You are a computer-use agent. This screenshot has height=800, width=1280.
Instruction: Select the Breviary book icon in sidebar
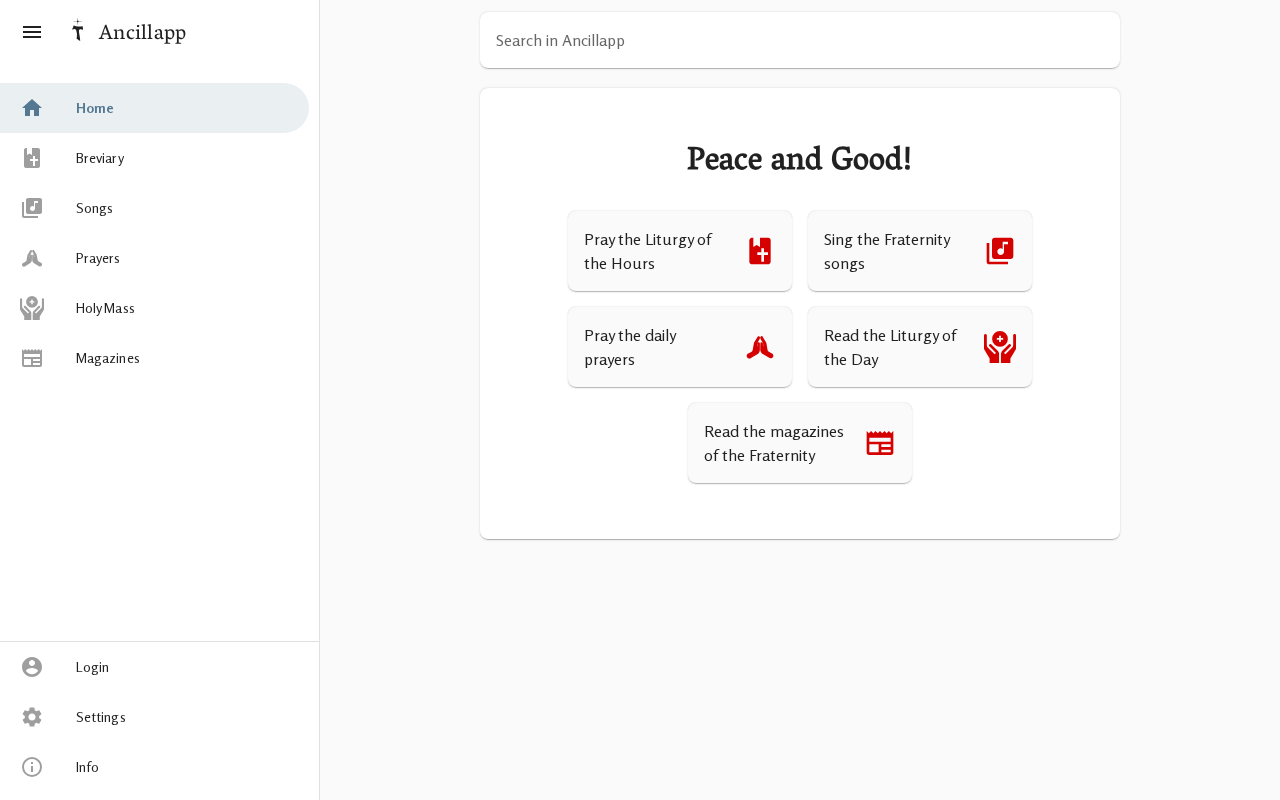pos(32,158)
